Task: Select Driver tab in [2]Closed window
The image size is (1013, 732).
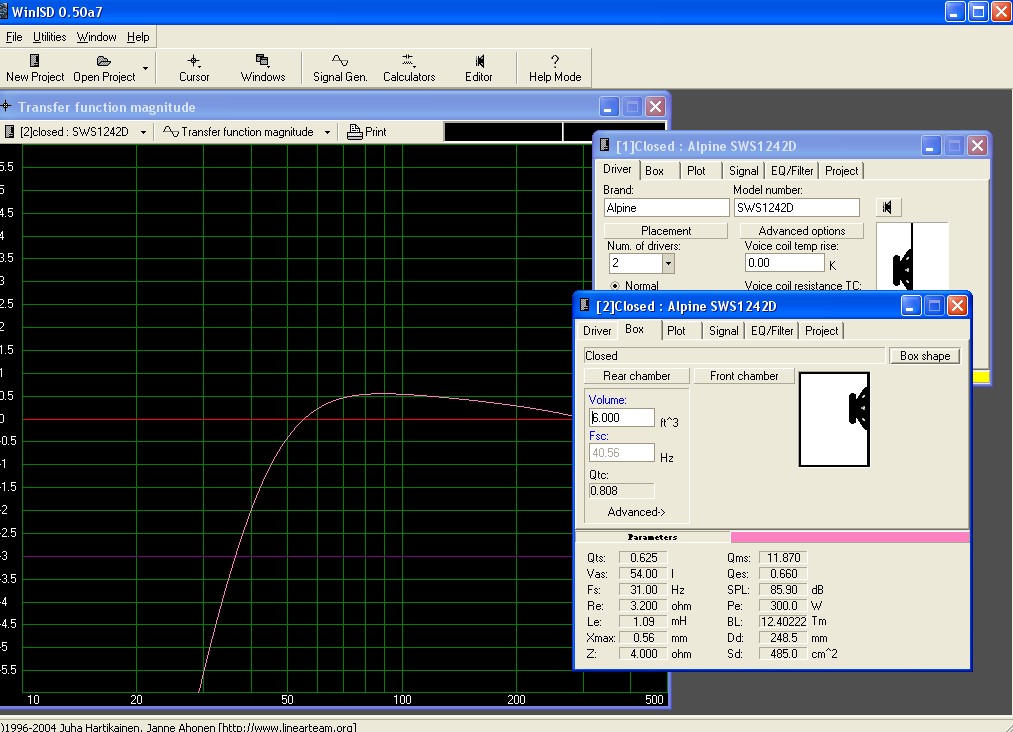Action: click(597, 331)
